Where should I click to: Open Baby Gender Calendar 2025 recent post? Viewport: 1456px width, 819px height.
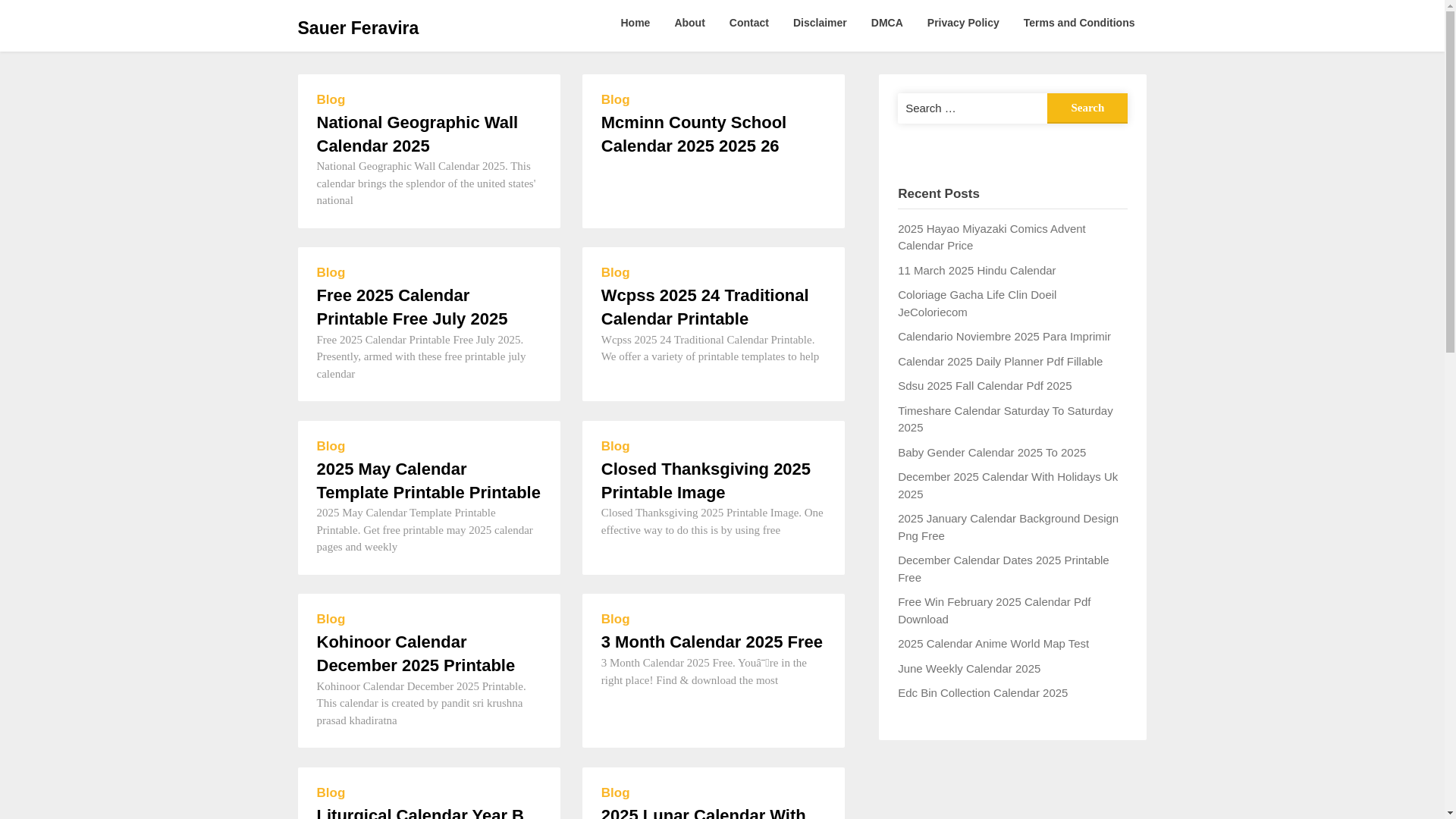(x=991, y=453)
